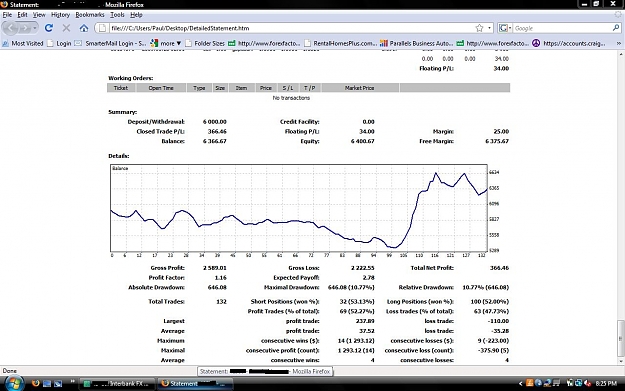
Task: Click the volume speaker tray icon
Action: click(588, 383)
